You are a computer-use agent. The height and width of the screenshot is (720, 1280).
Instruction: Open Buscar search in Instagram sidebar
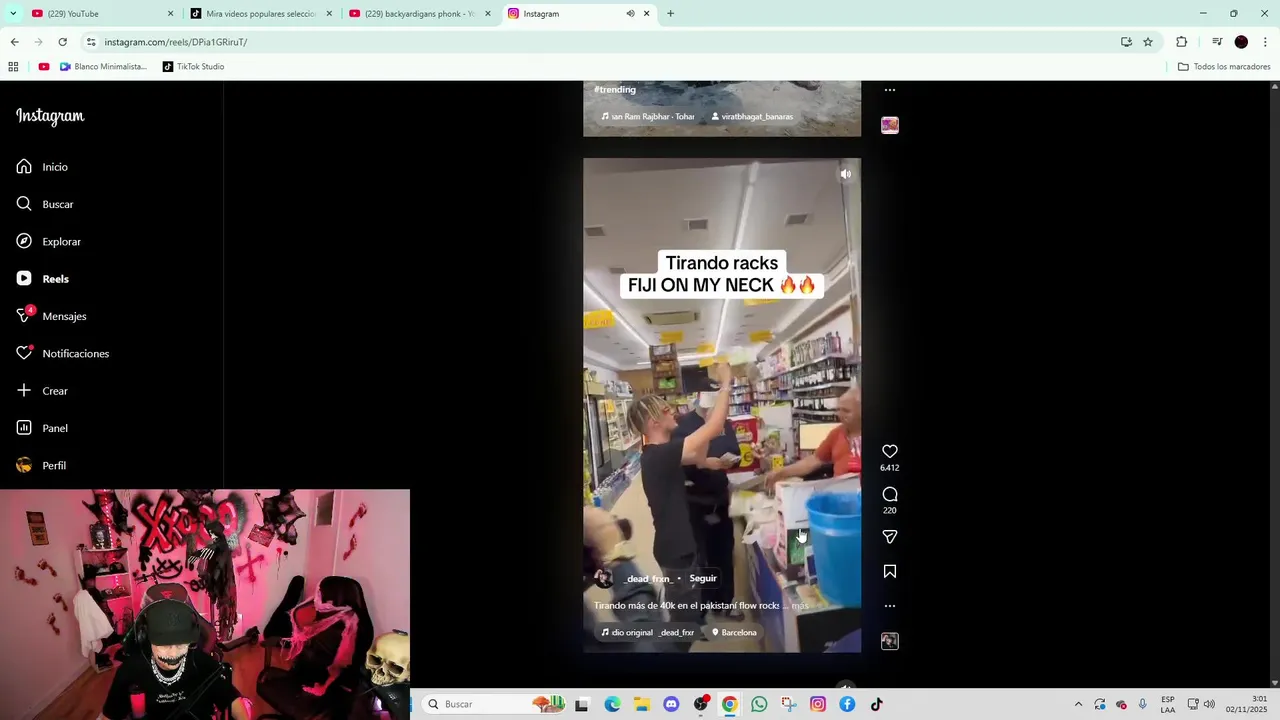[45, 204]
